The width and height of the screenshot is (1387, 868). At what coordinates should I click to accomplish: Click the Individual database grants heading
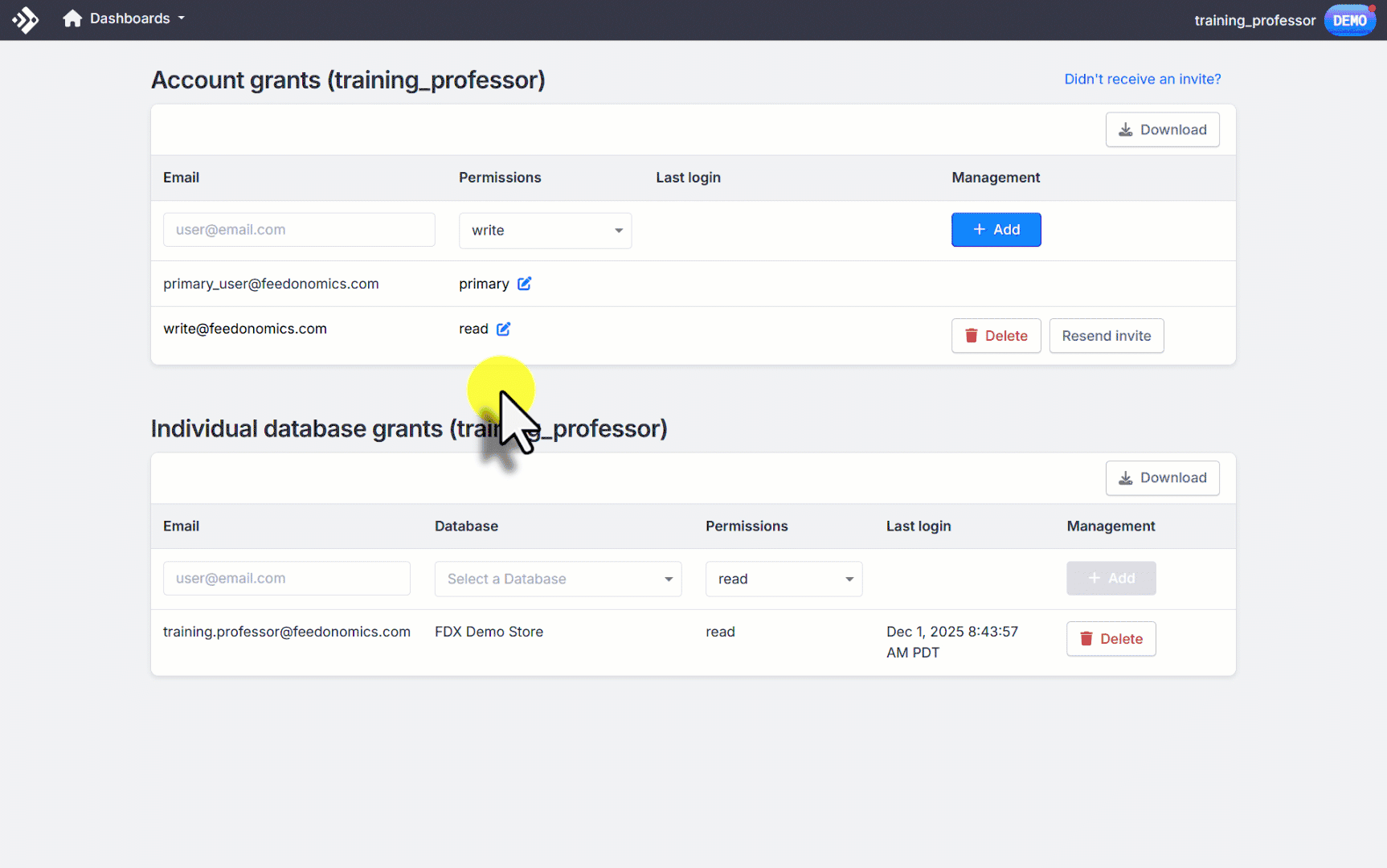tap(409, 429)
